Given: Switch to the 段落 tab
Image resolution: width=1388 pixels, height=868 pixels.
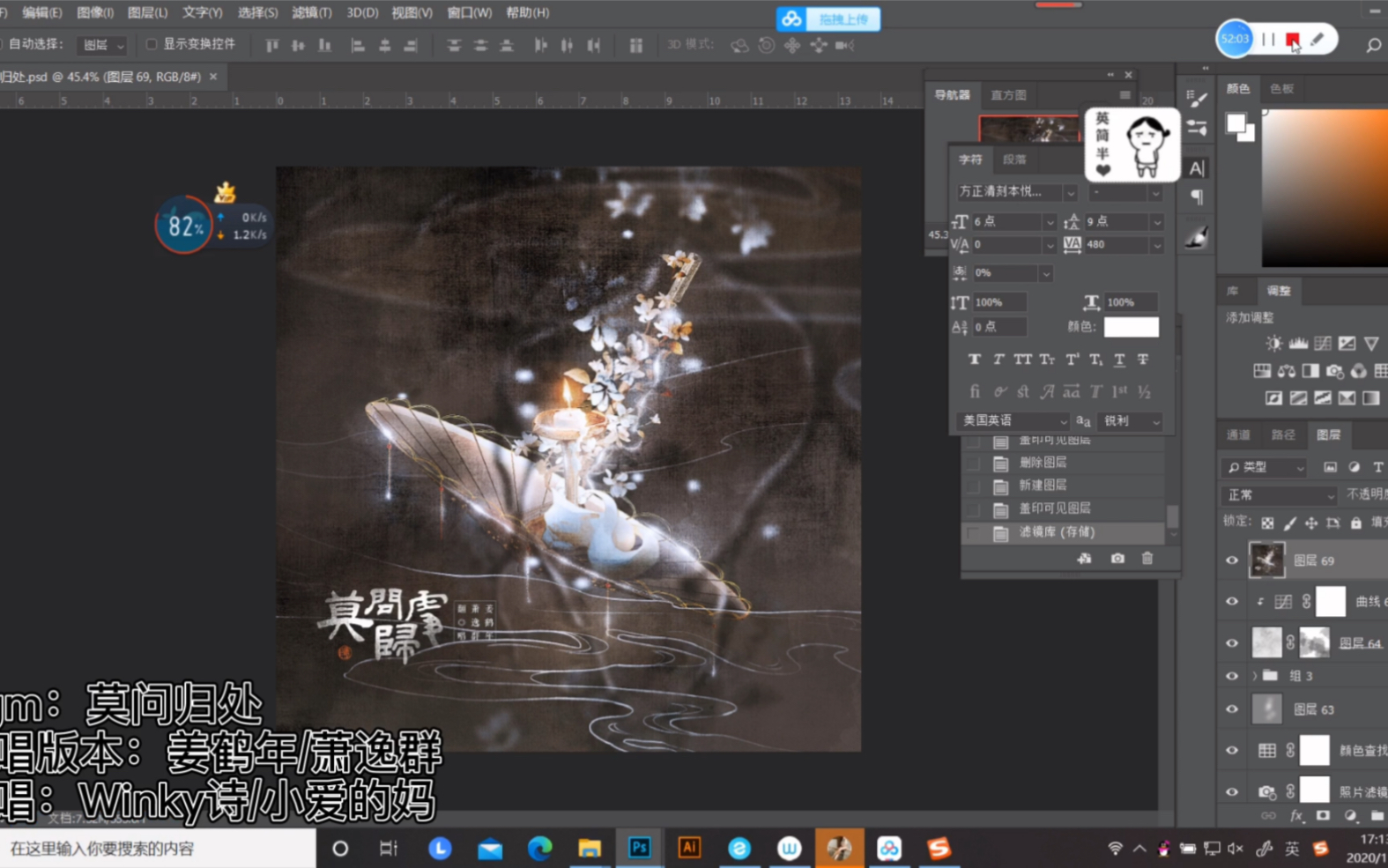Looking at the screenshot, I should pyautogui.click(x=1014, y=160).
